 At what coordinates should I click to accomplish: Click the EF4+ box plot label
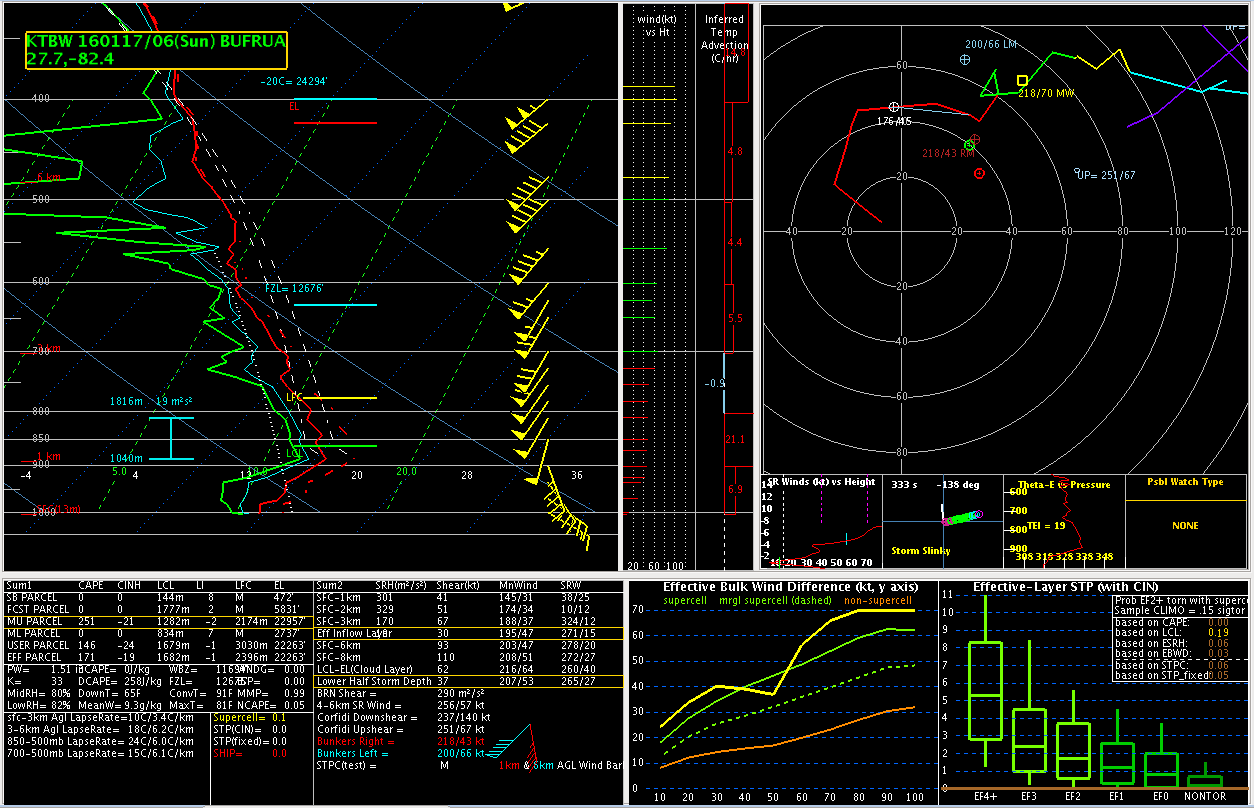[985, 797]
